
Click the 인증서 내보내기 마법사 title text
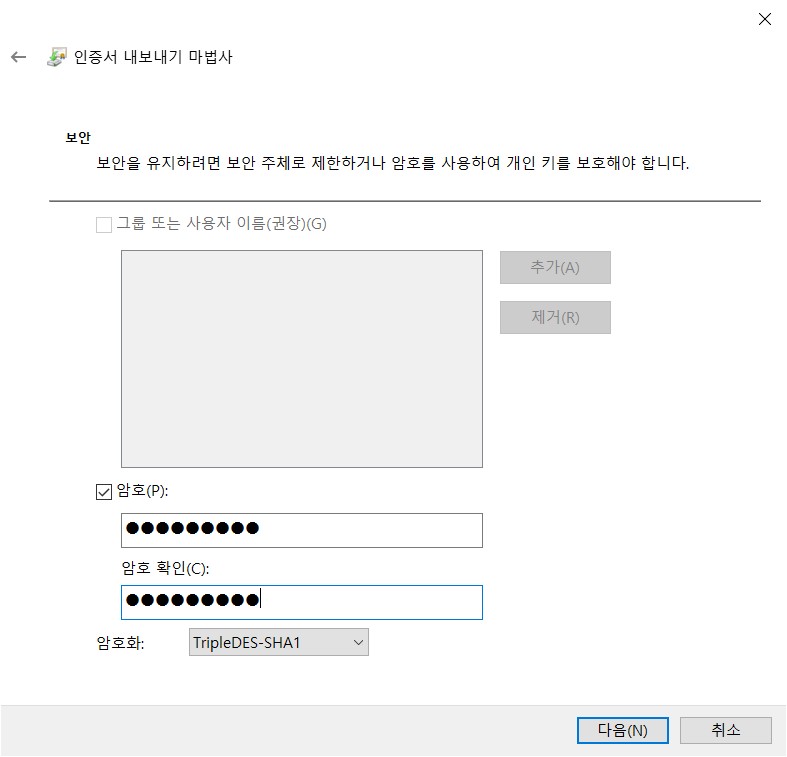tap(153, 57)
